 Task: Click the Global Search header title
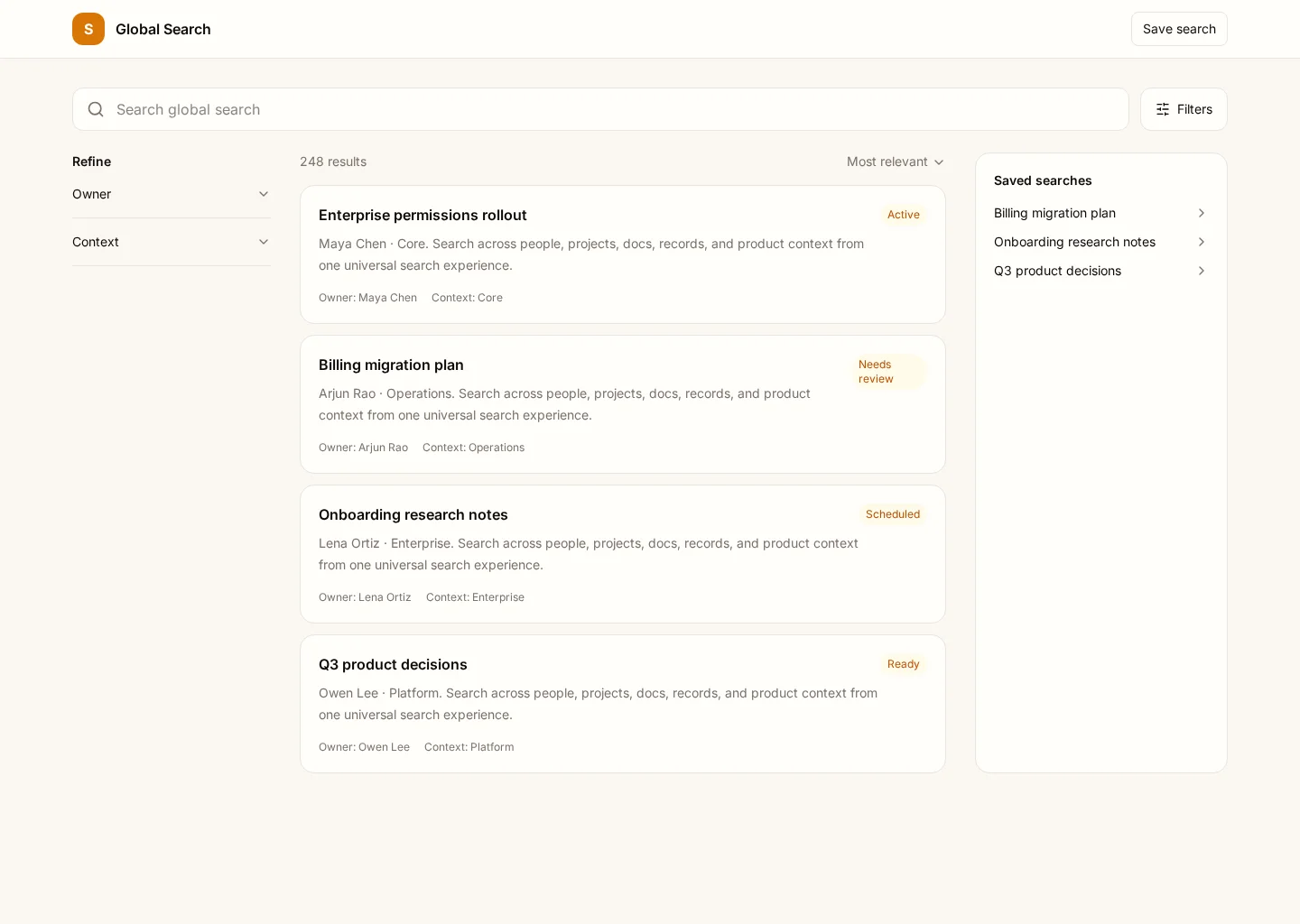[163, 29]
